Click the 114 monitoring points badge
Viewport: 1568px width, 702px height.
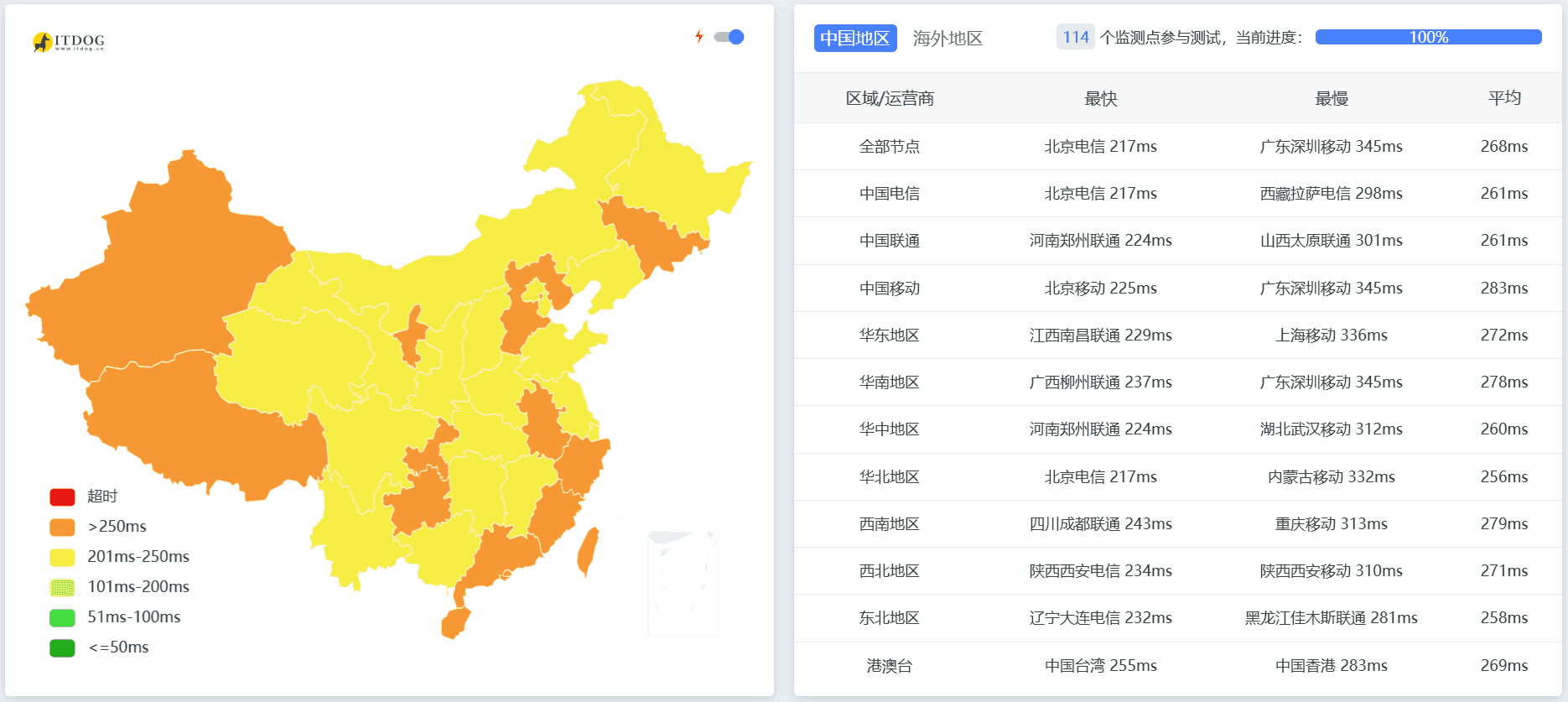(1075, 37)
